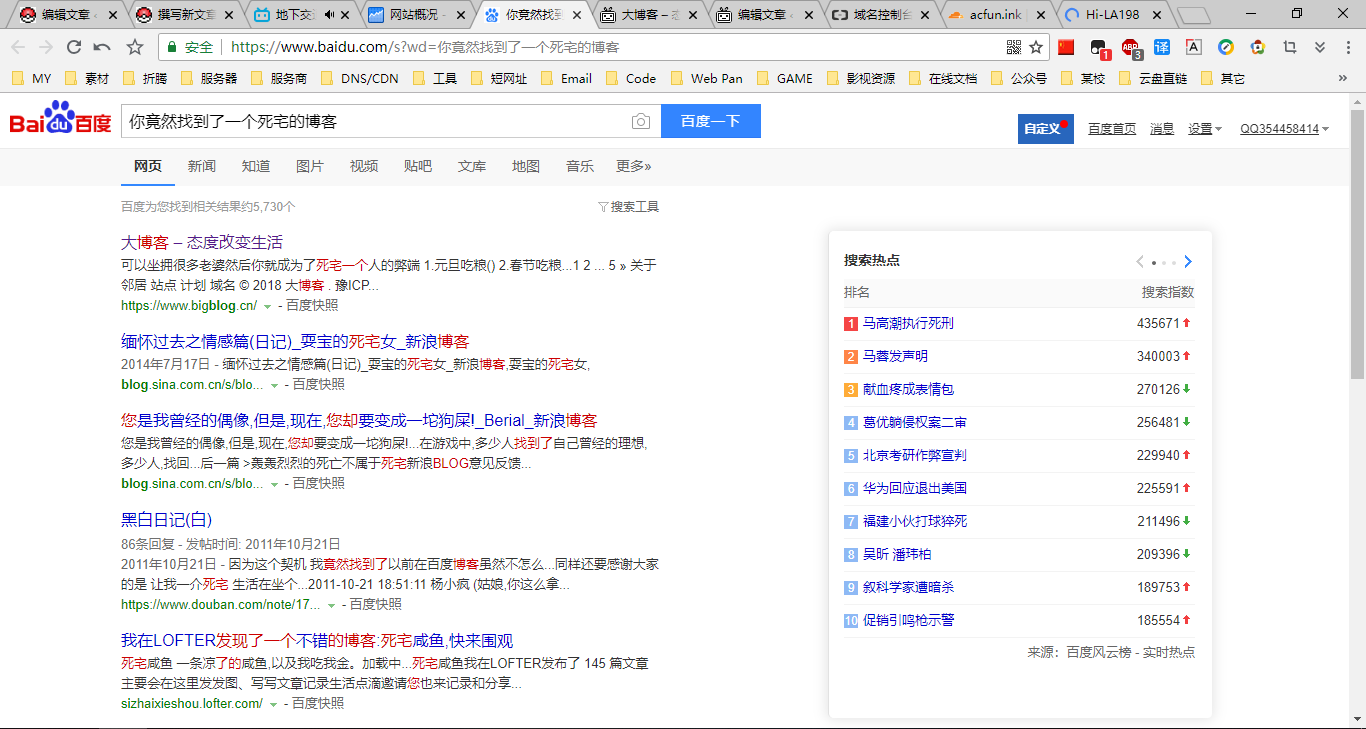This screenshot has width=1366, height=729.
Task: Click the undo arrow next to reload
Action: coord(102,47)
